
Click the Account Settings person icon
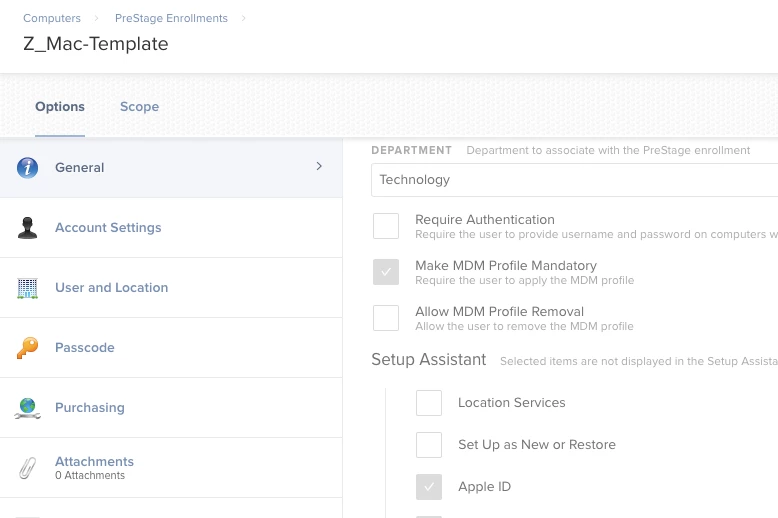(x=27, y=228)
